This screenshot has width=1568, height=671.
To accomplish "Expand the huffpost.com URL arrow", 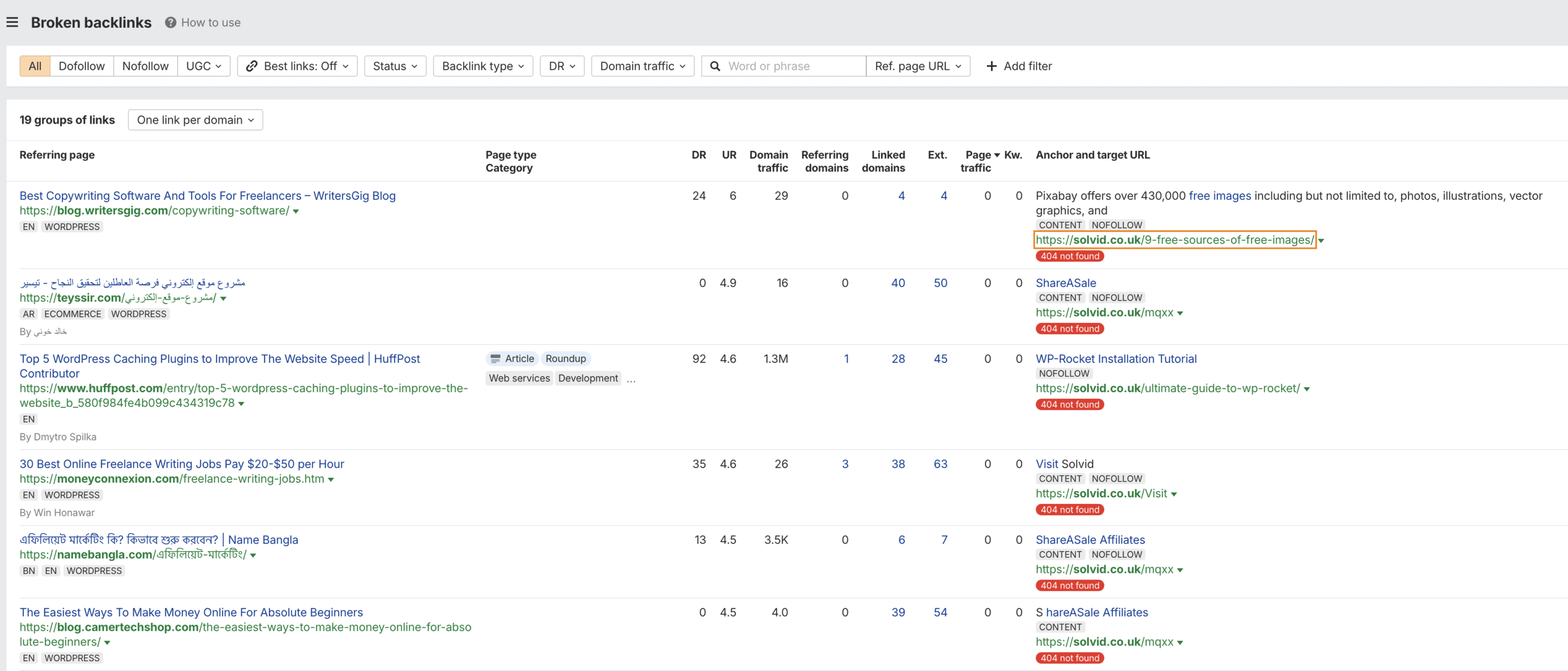I will 241,404.
